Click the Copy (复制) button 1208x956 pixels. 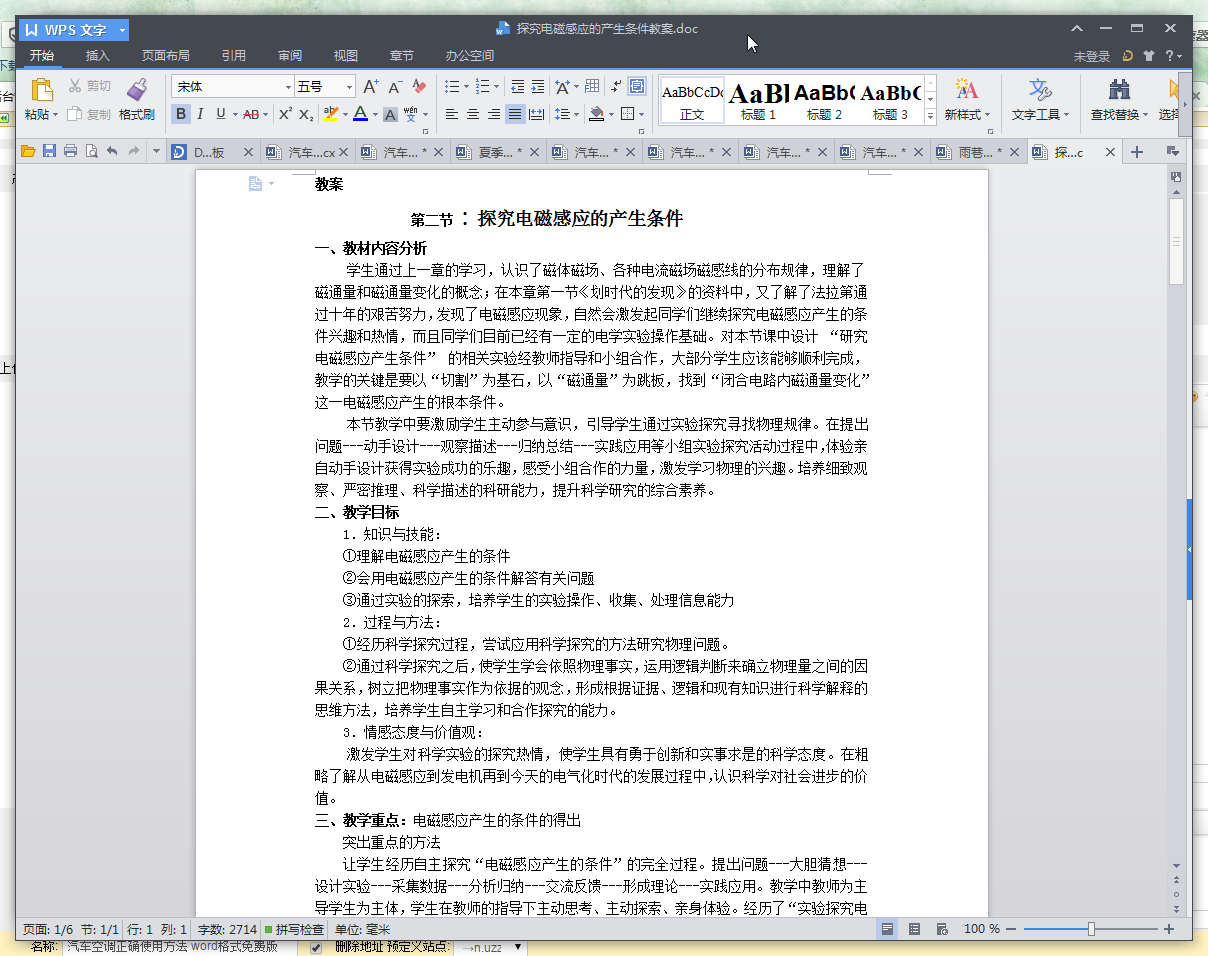(89, 114)
